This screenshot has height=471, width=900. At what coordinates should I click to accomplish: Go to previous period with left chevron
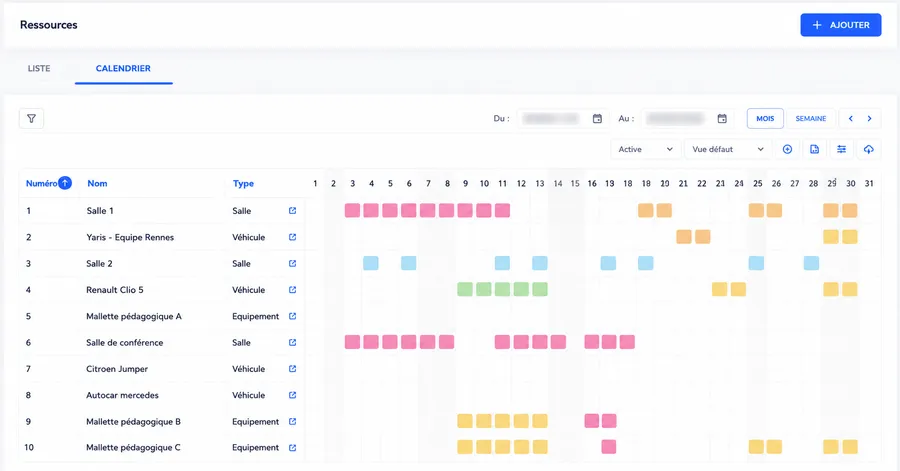click(x=851, y=119)
